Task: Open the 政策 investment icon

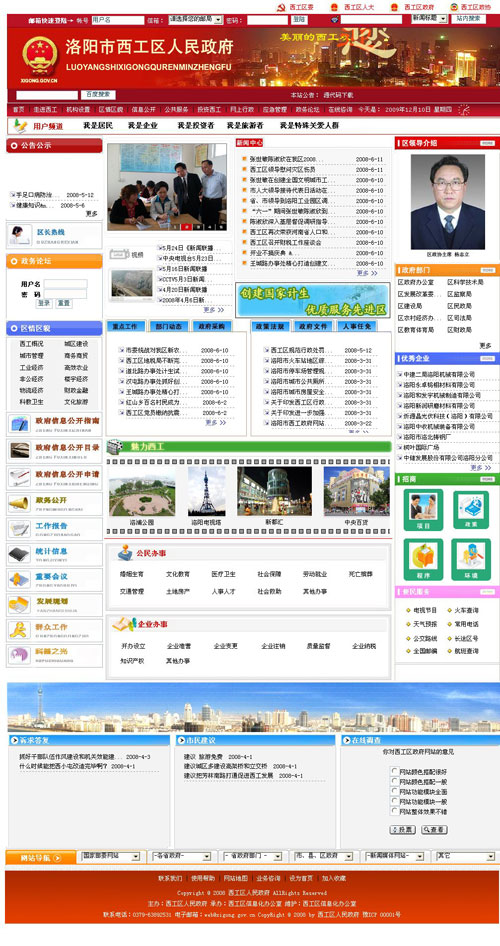Action: tap(471, 510)
